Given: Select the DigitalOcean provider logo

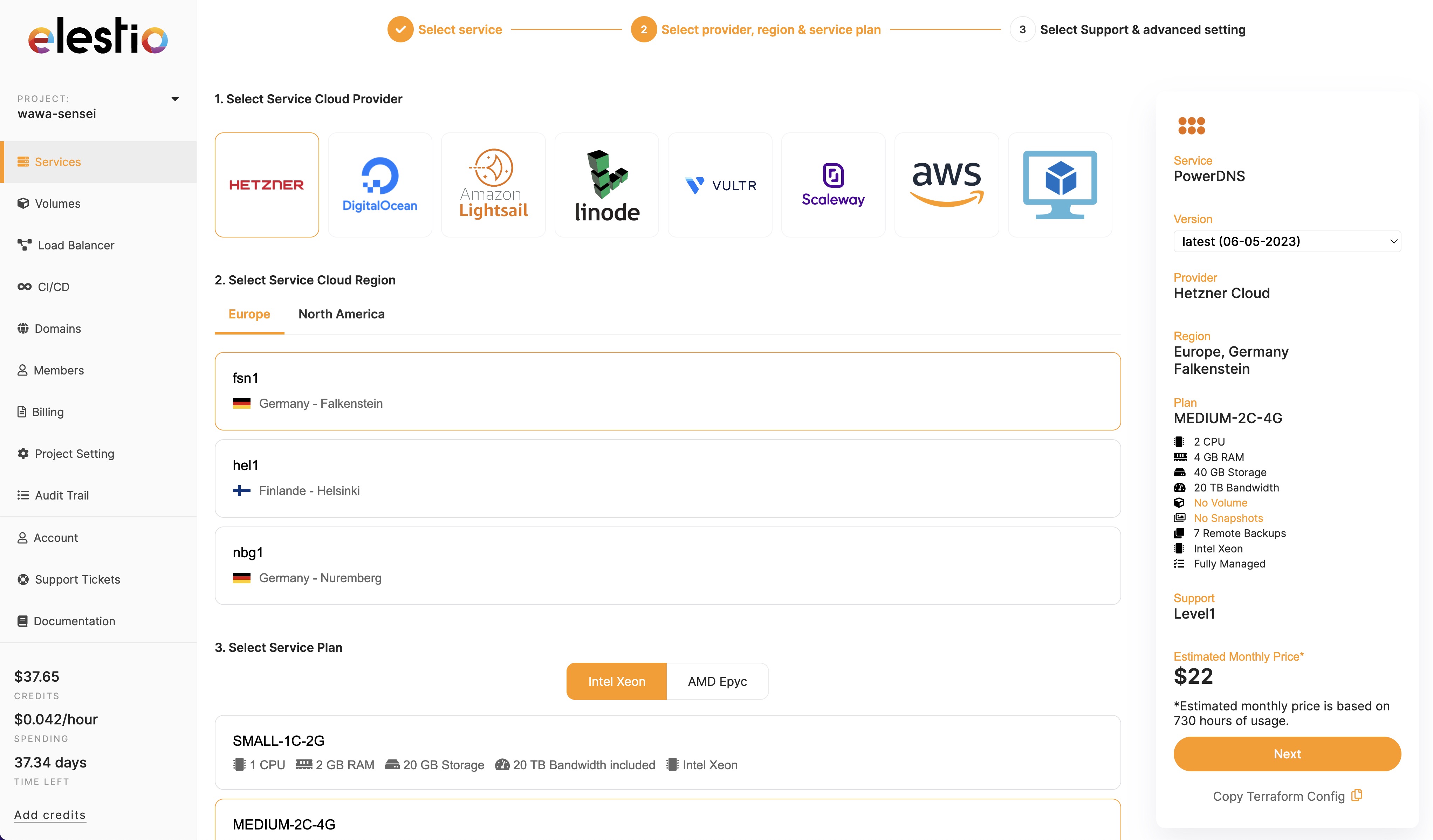Looking at the screenshot, I should coord(380,184).
